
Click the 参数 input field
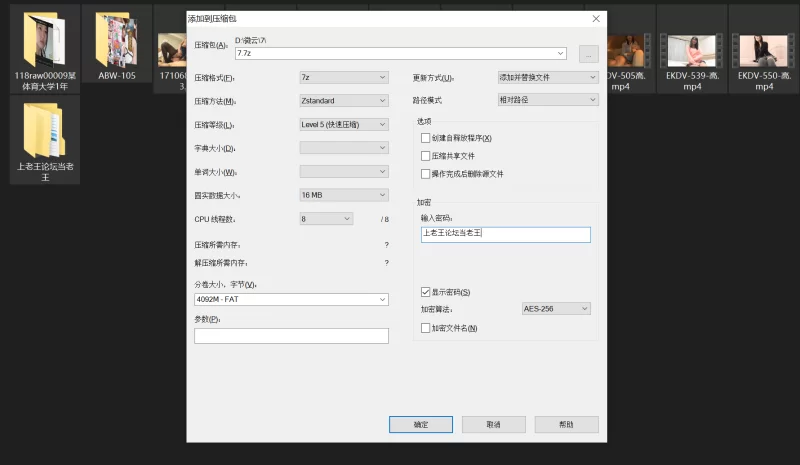[291, 336]
